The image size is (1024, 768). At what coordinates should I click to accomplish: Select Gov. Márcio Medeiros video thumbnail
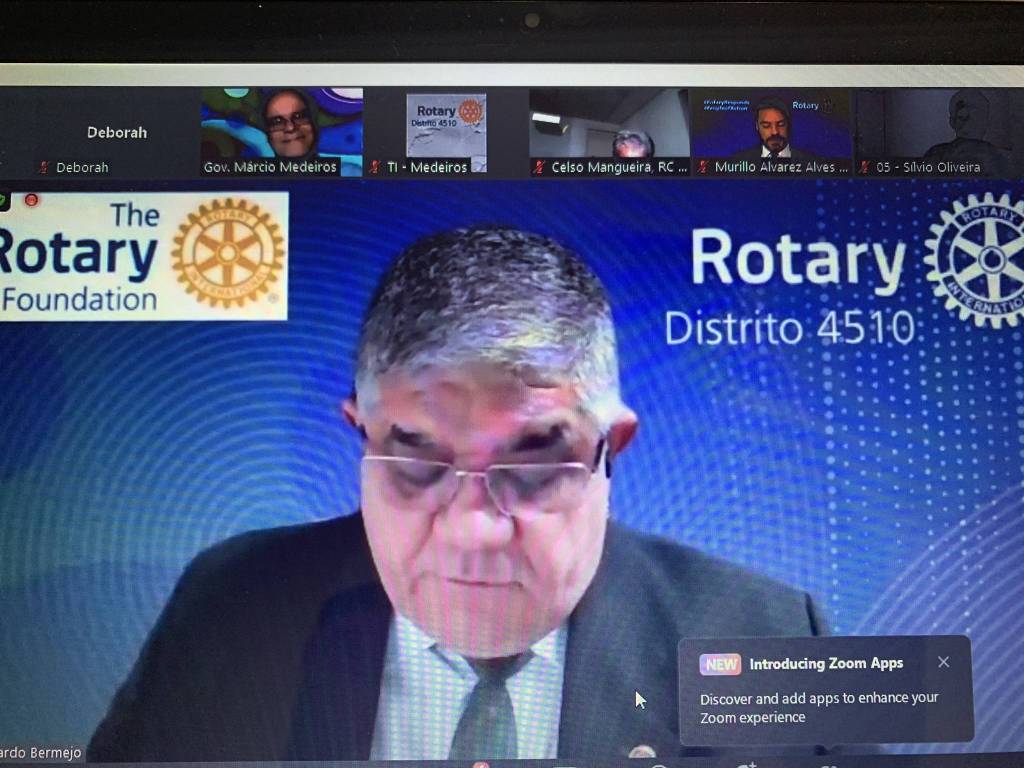click(x=282, y=125)
